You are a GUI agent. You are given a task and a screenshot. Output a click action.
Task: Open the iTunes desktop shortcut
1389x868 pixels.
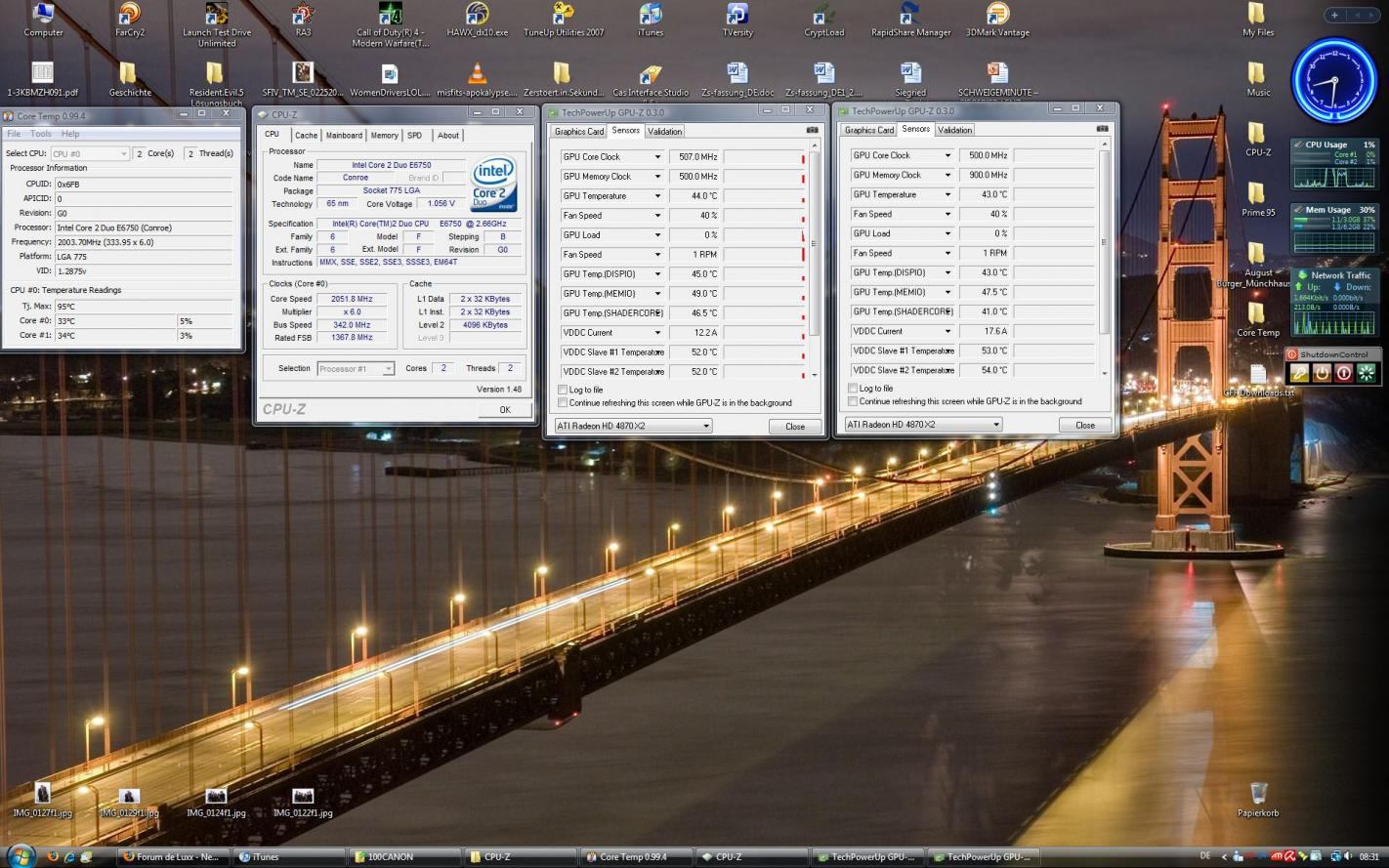650,16
